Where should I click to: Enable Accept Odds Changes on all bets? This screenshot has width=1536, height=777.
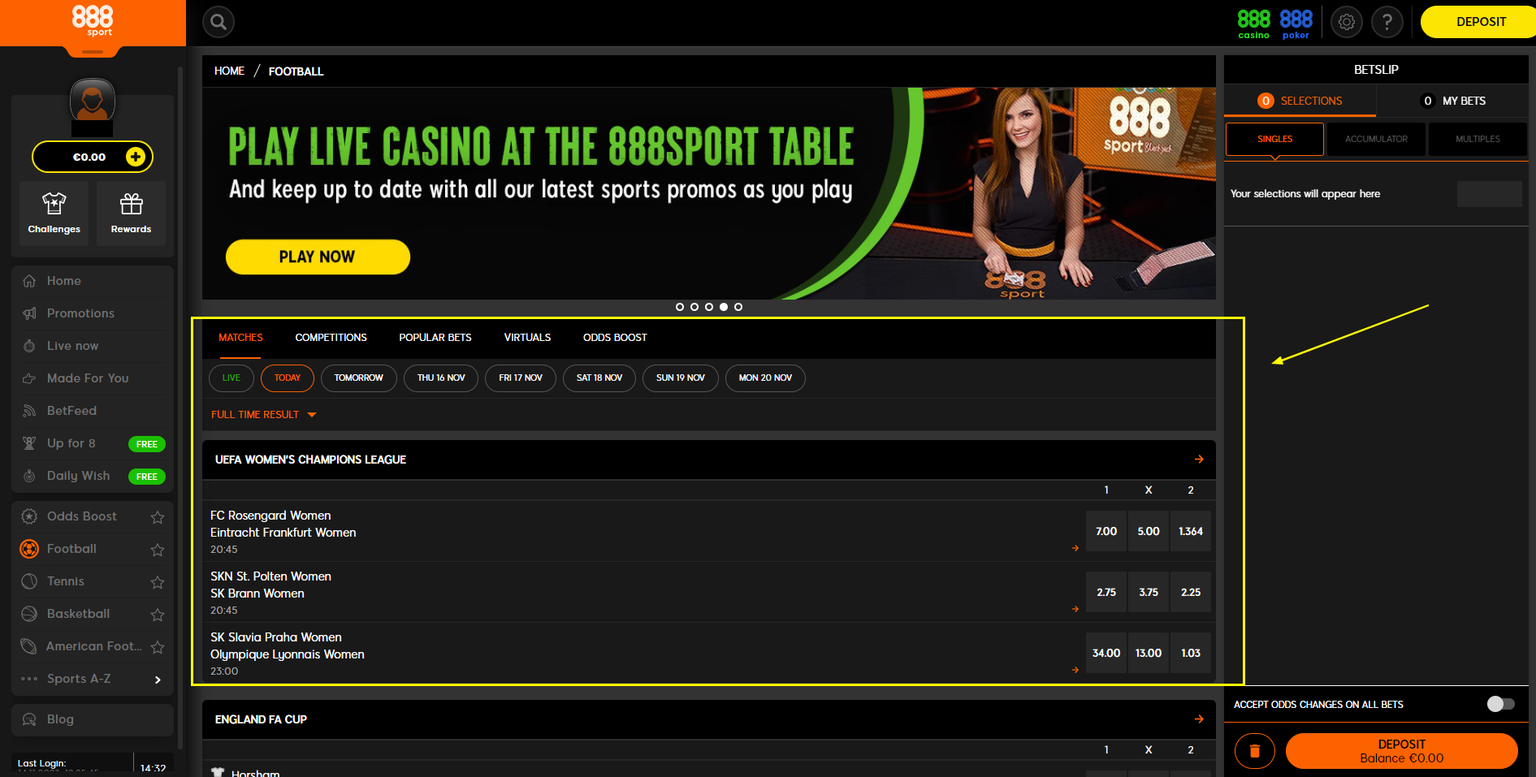pyautogui.click(x=1500, y=704)
